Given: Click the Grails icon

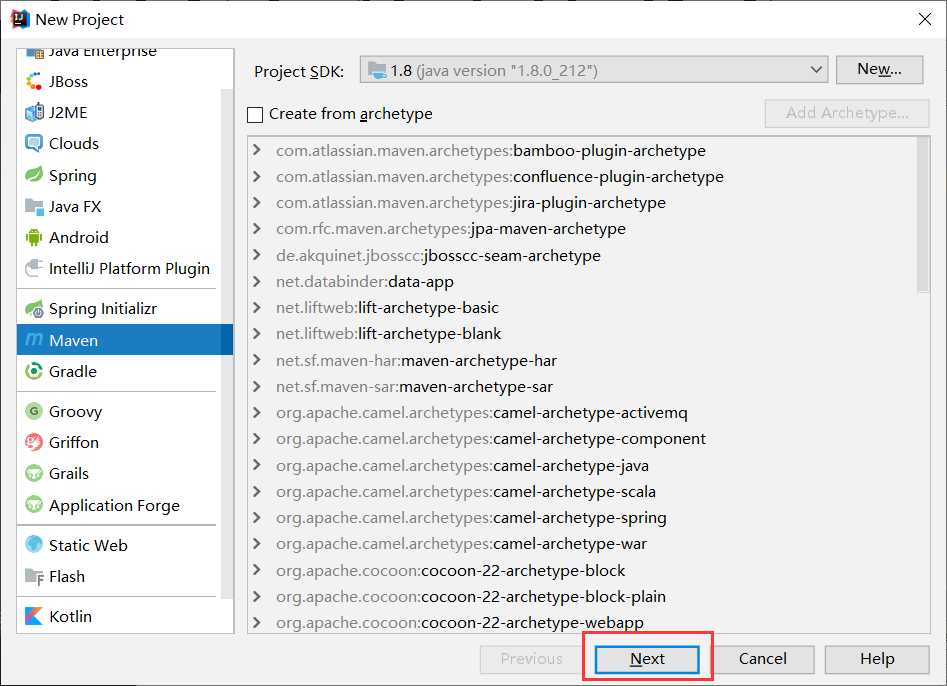Looking at the screenshot, I should point(34,473).
